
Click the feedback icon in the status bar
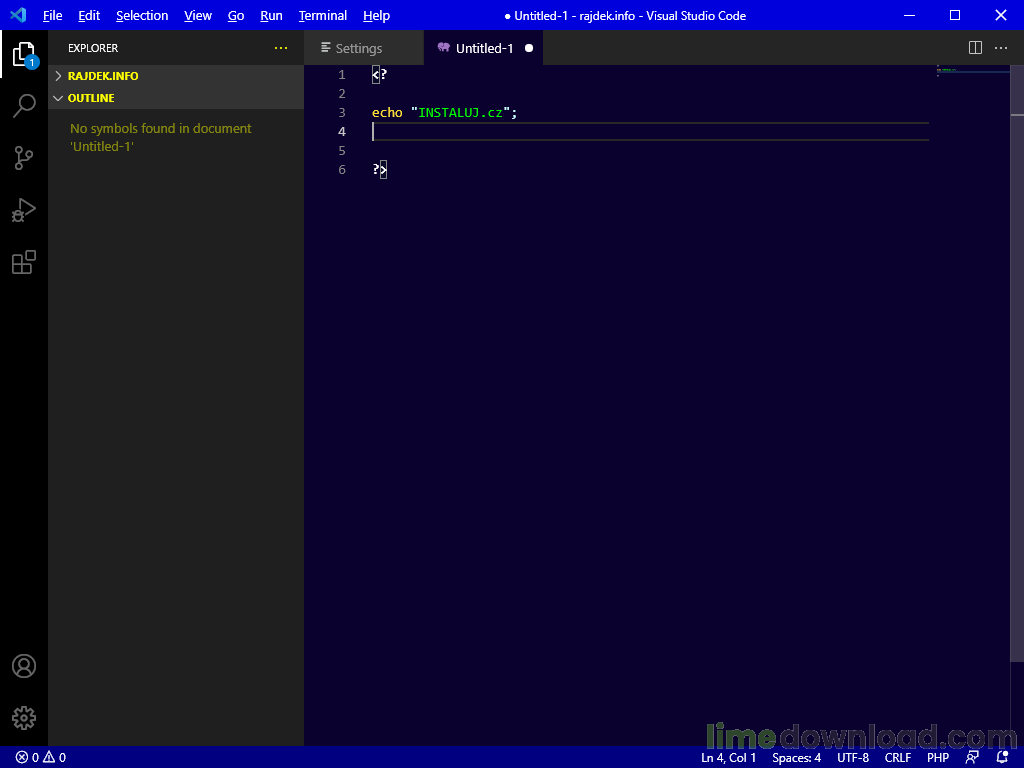click(972, 758)
